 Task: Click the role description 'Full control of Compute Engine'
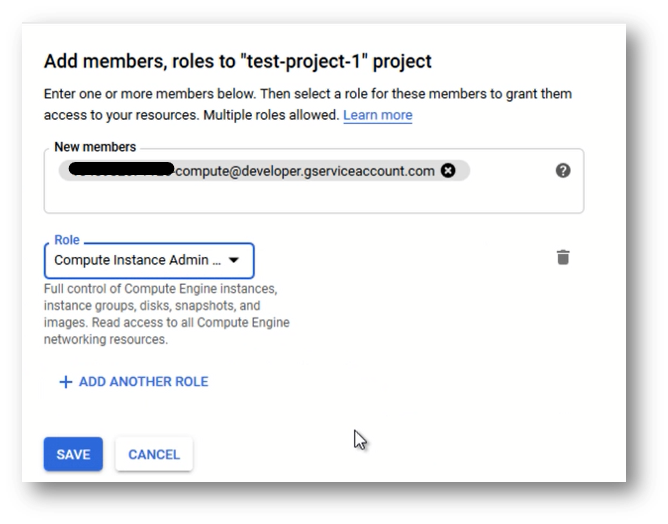pos(167,314)
